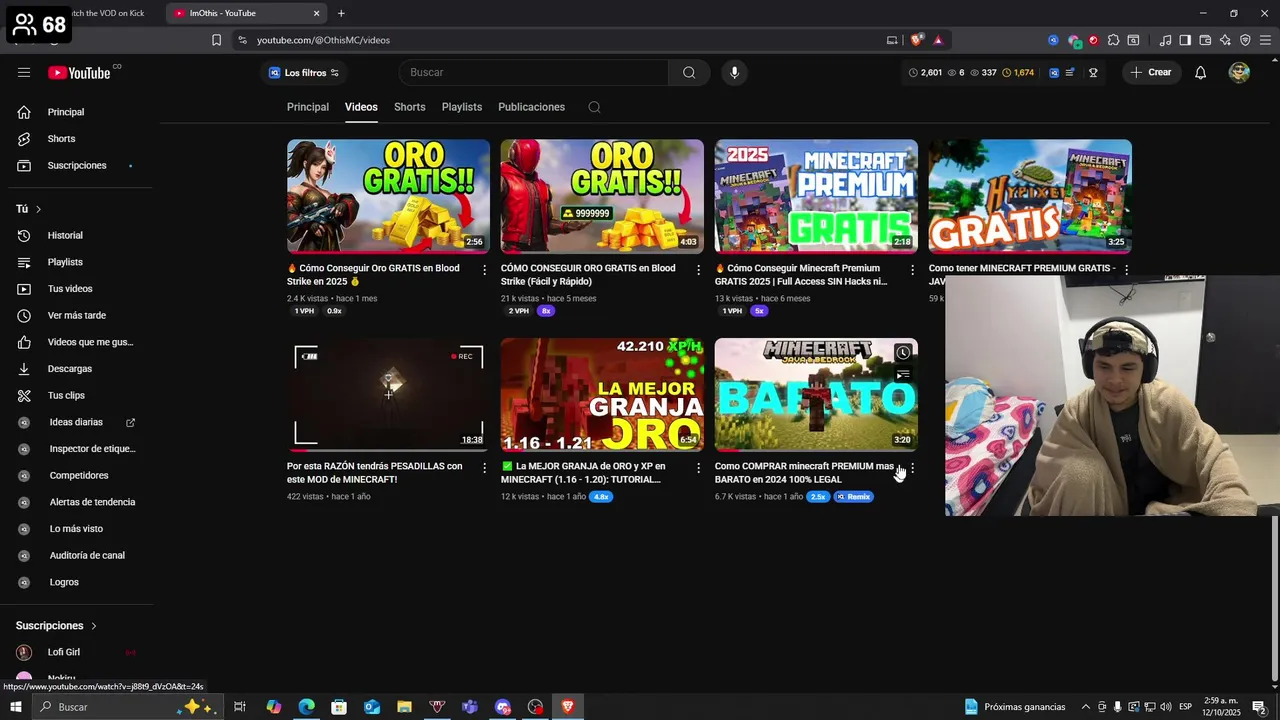
Task: Open the Brave VPN shield icon
Action: pyautogui.click(x=1245, y=40)
